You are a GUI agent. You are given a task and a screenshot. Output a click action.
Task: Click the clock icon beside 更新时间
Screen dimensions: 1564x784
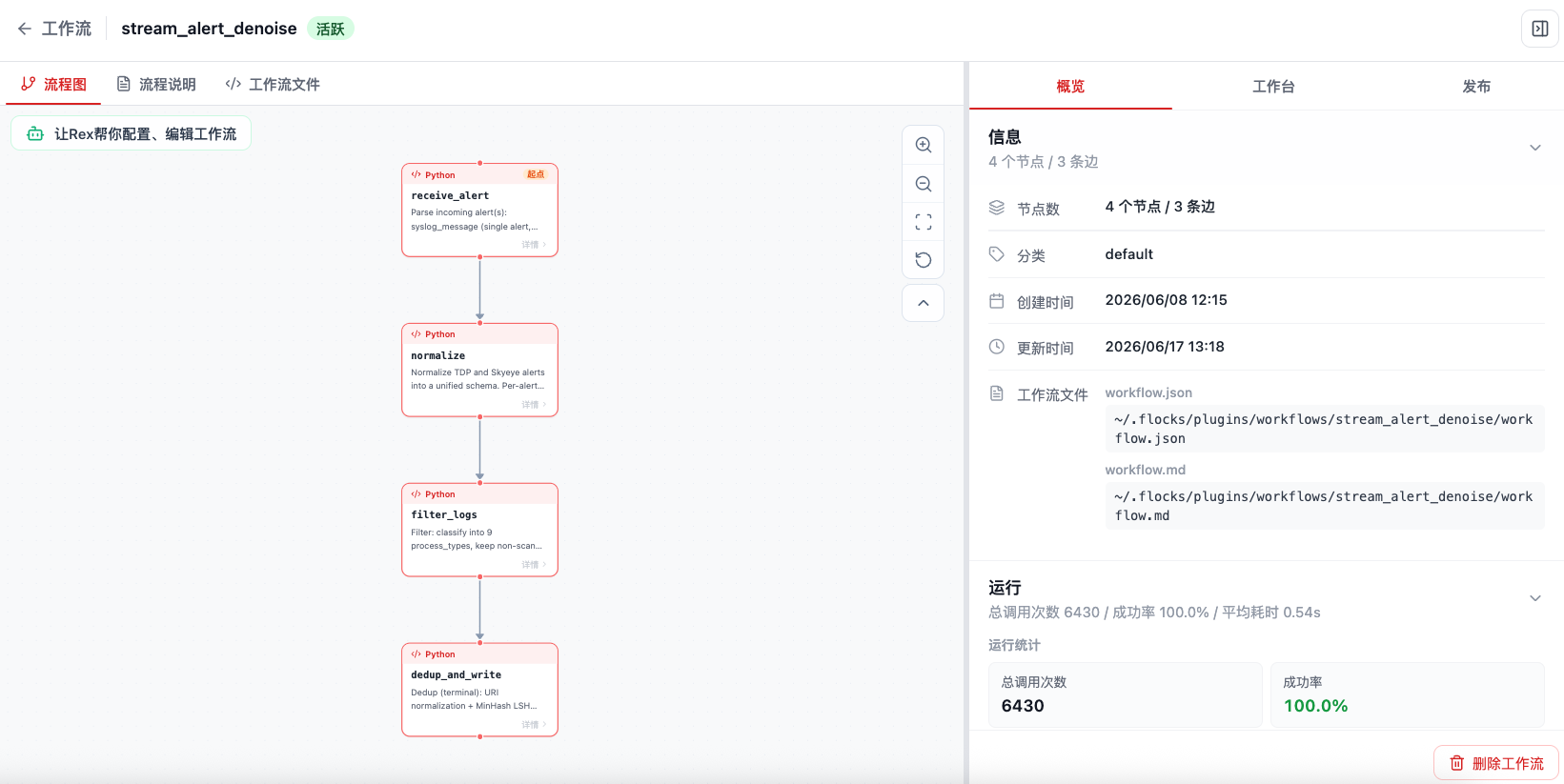997,347
